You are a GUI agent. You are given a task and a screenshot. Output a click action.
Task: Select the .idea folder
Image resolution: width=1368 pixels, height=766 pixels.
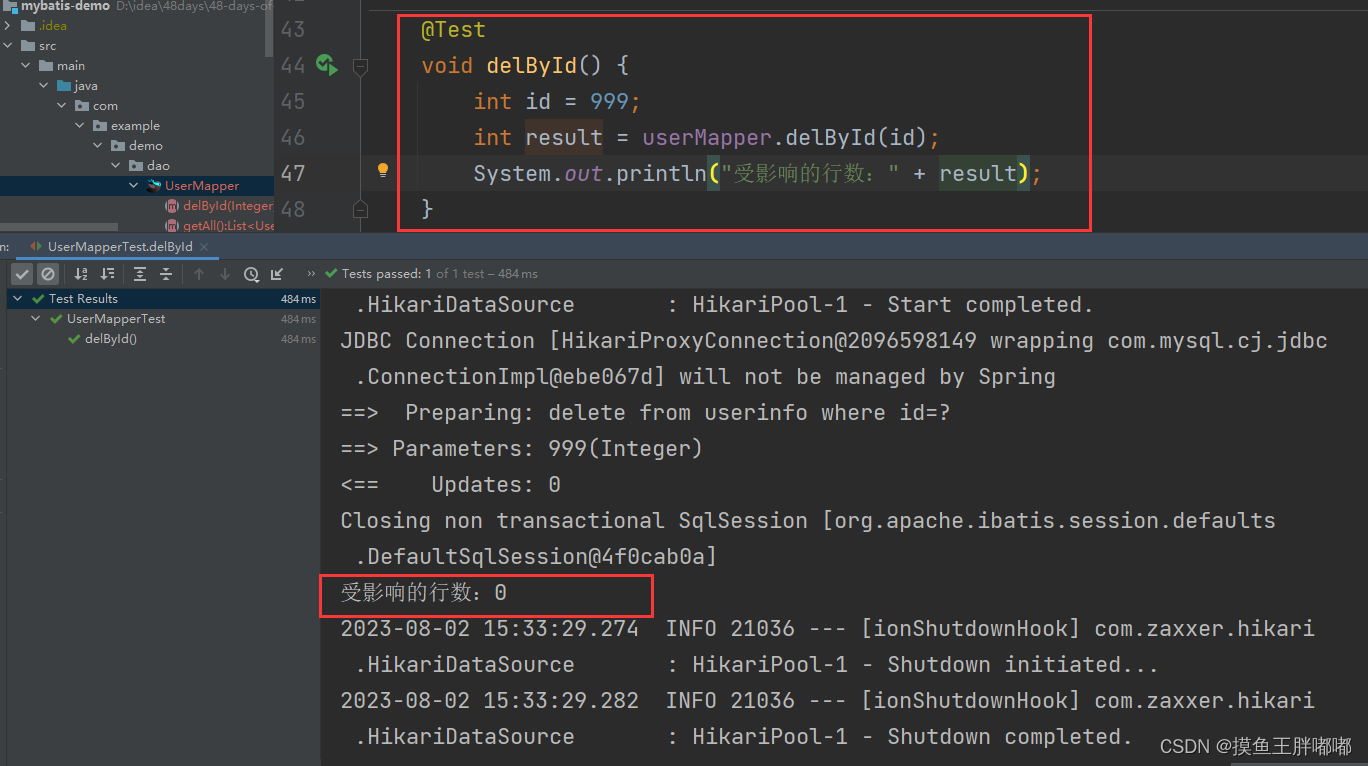click(x=52, y=26)
